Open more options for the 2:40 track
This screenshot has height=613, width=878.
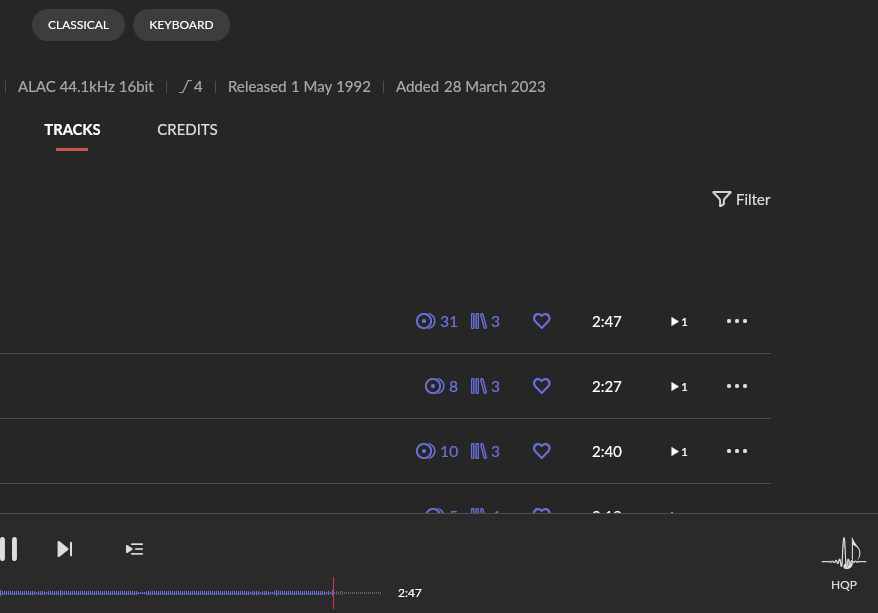pyautogui.click(x=737, y=451)
